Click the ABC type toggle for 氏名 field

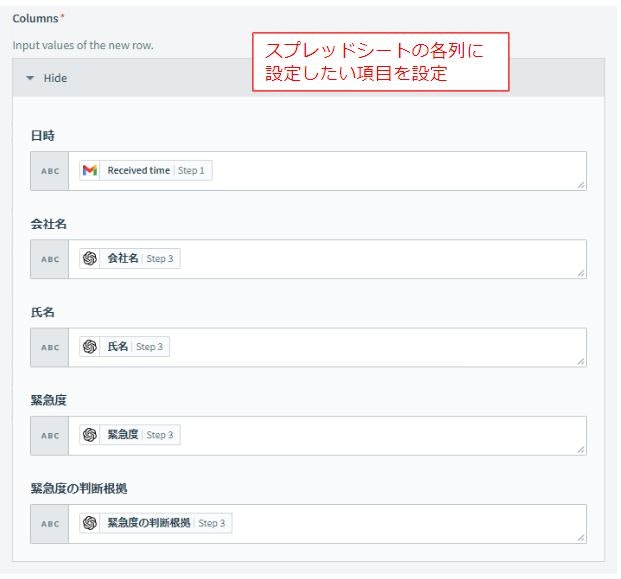tap(50, 347)
